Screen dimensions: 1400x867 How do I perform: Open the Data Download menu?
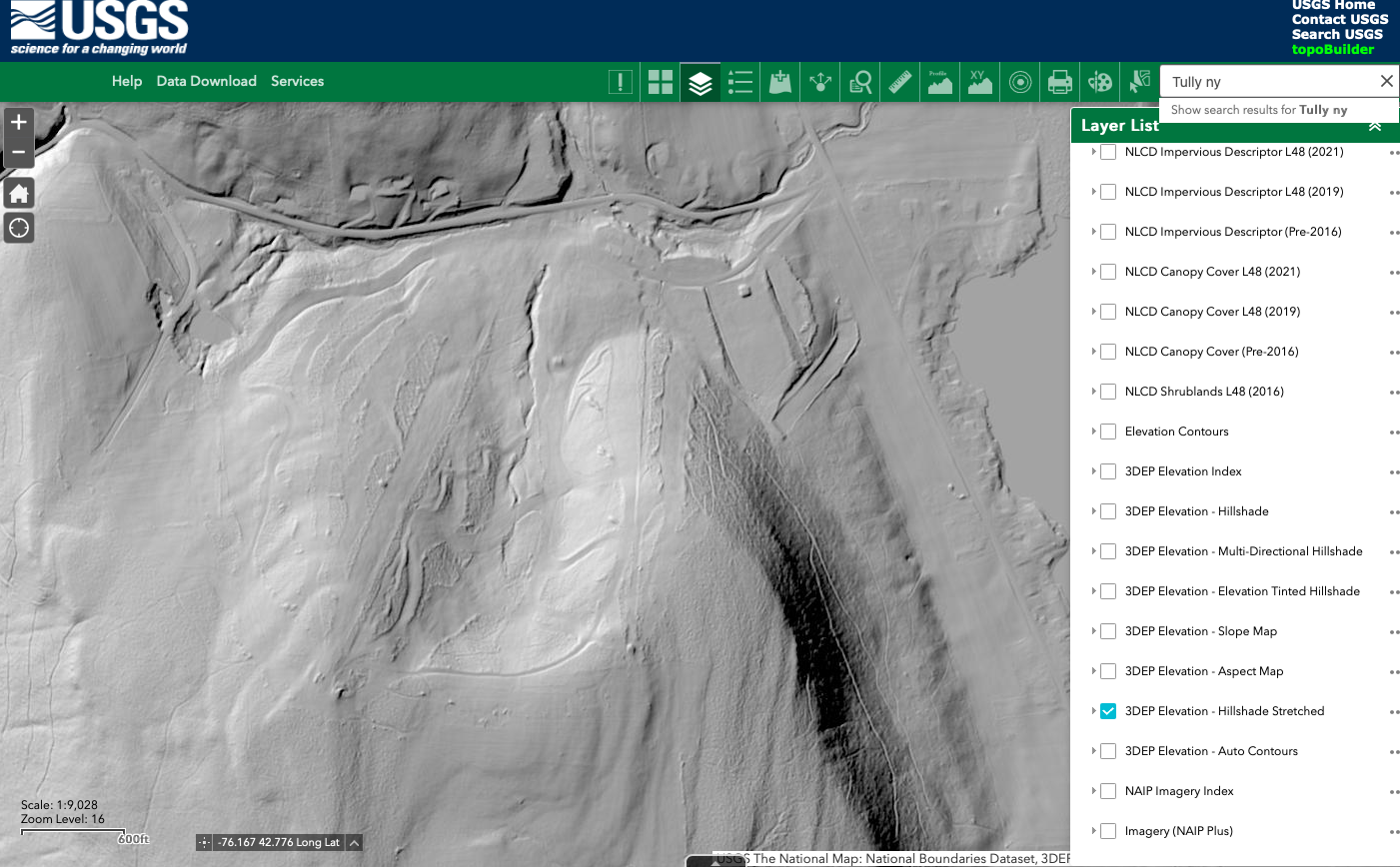click(x=206, y=81)
